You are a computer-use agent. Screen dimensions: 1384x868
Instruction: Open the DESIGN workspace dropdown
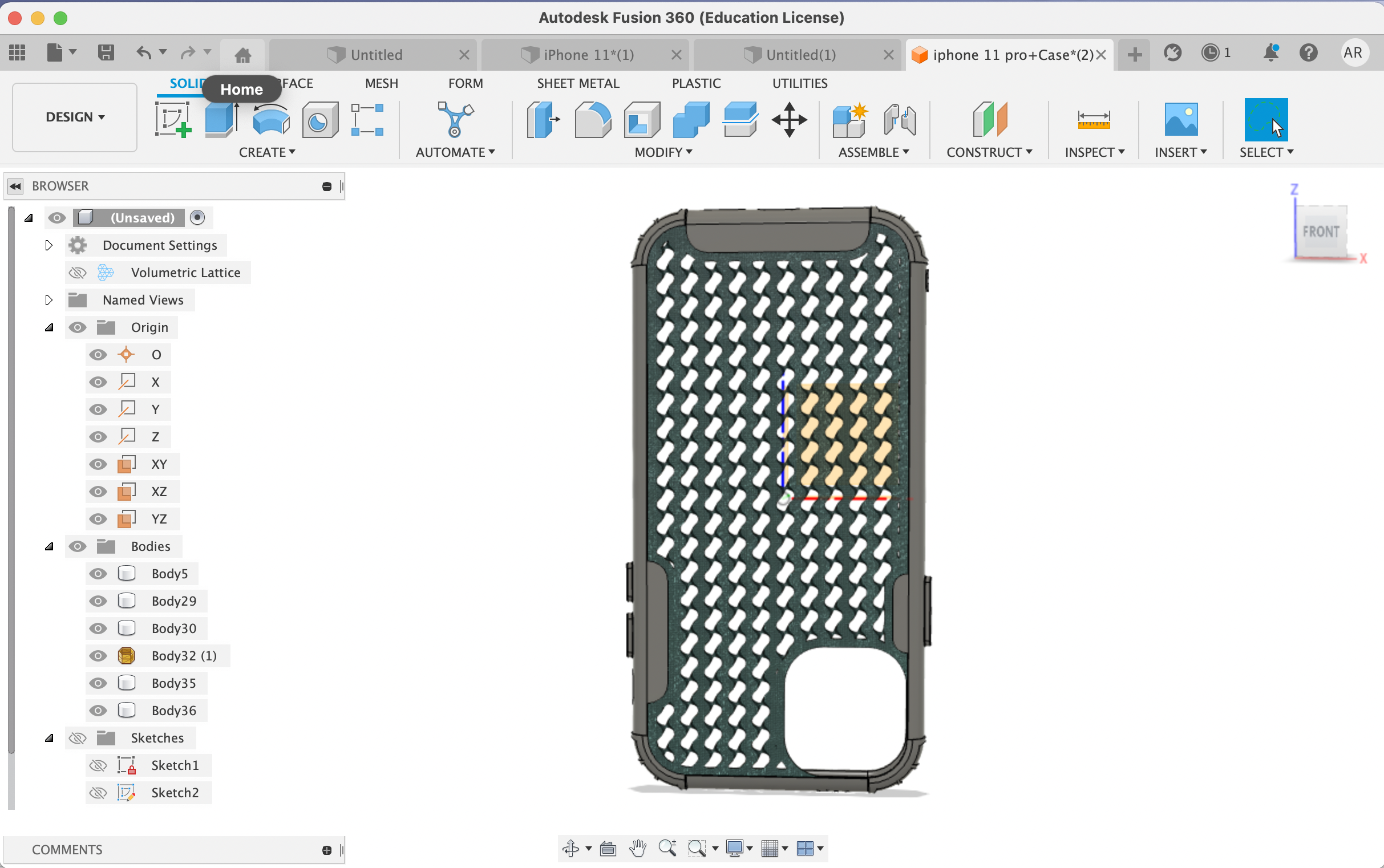click(75, 117)
